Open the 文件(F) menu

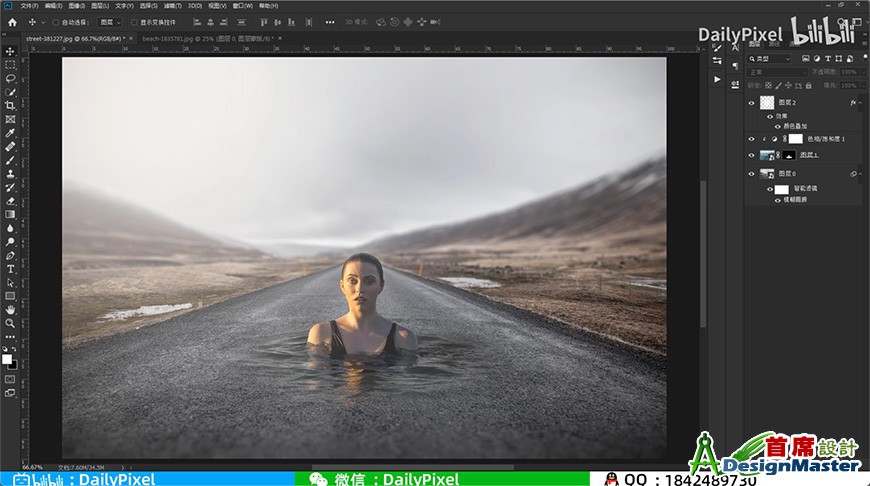(29, 6)
